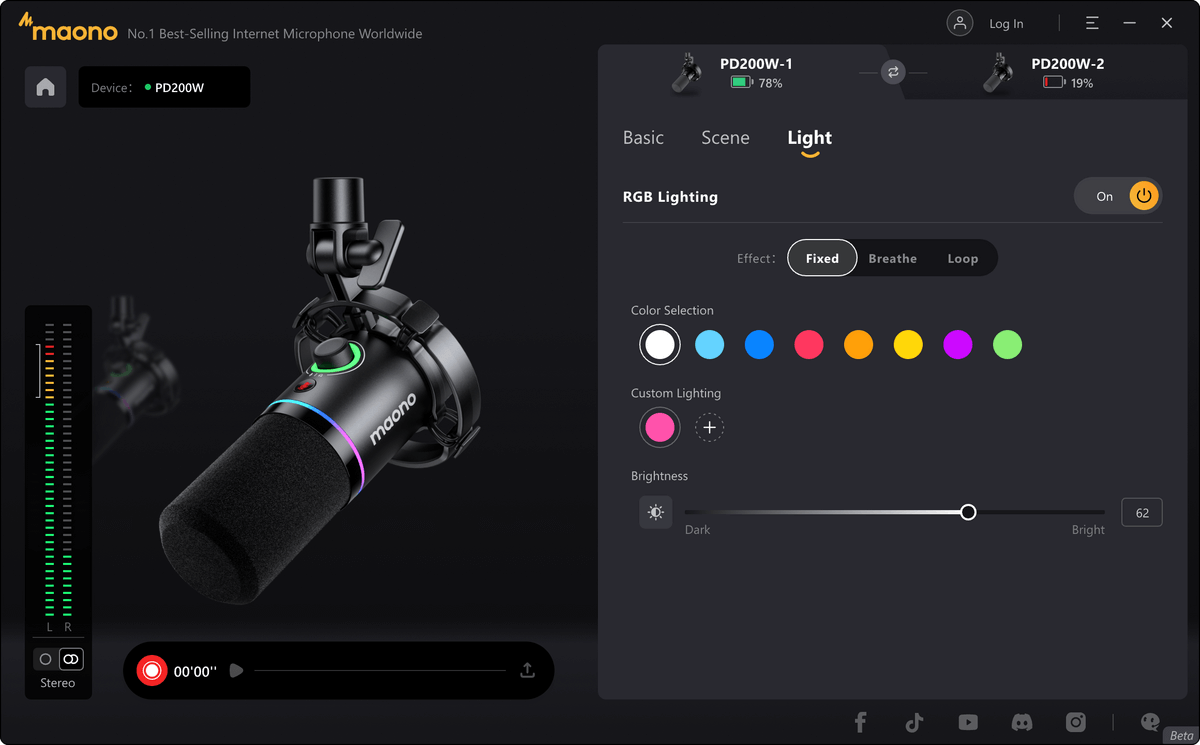The height and width of the screenshot is (745, 1200).
Task: Select the Mono channel mode
Action: pyautogui.click(x=45, y=659)
